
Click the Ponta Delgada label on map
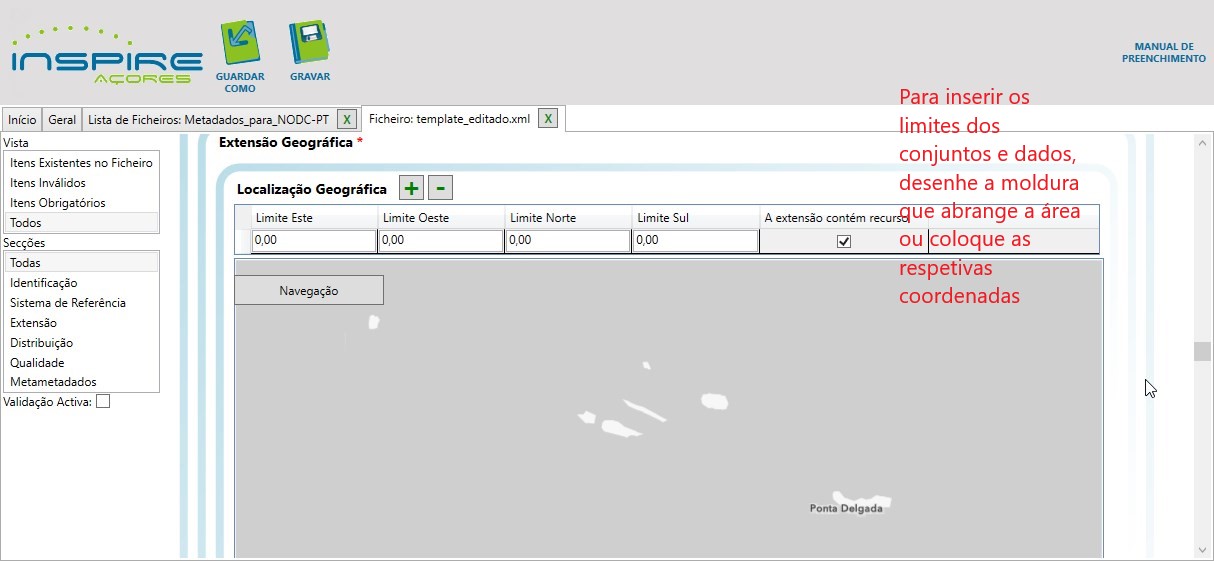[846, 509]
